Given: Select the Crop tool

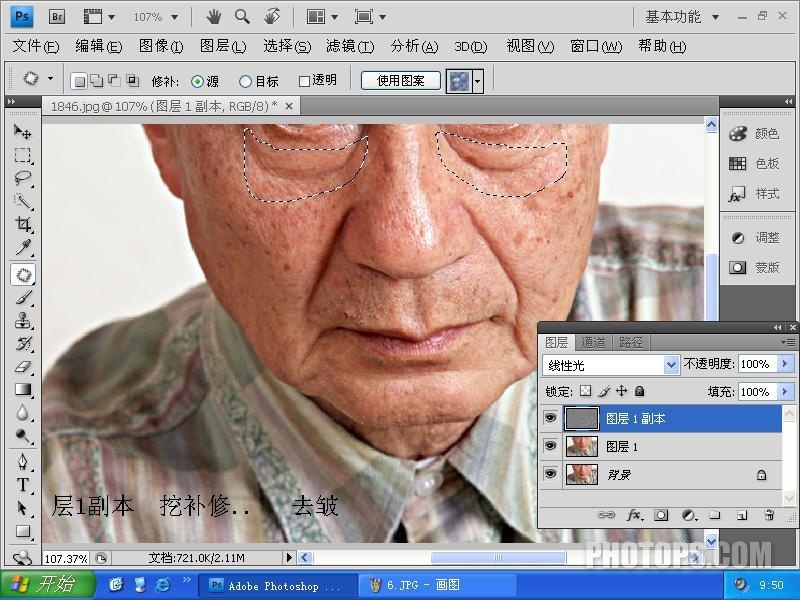Looking at the screenshot, I should click(22, 224).
